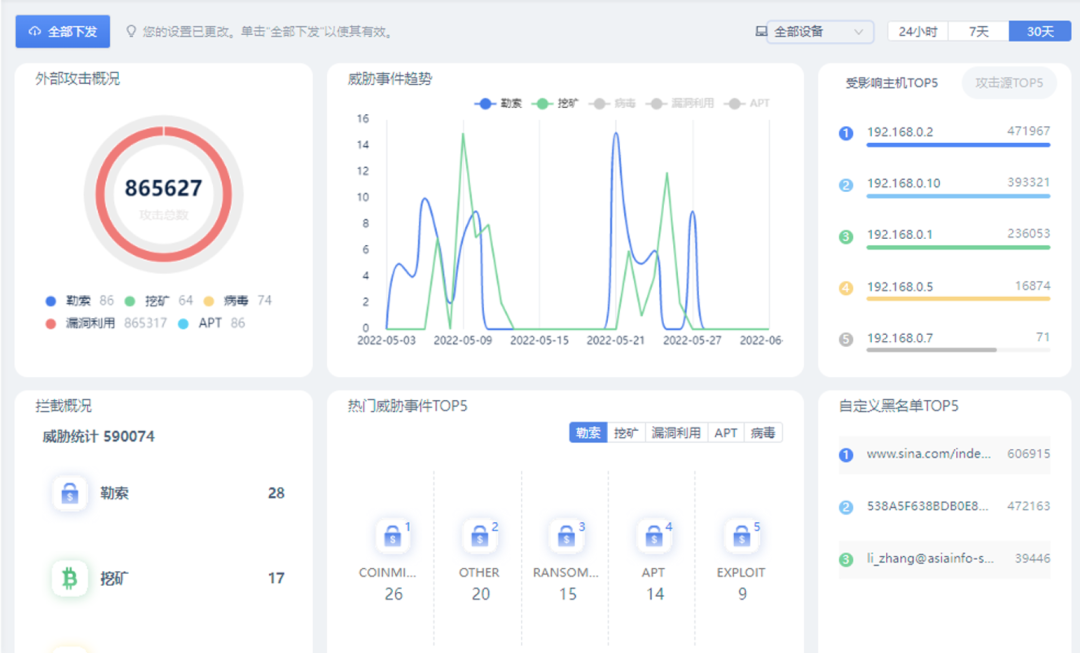Image resolution: width=1080 pixels, height=653 pixels.
Task: Select the 24小时 time range
Action: [x=917, y=32]
